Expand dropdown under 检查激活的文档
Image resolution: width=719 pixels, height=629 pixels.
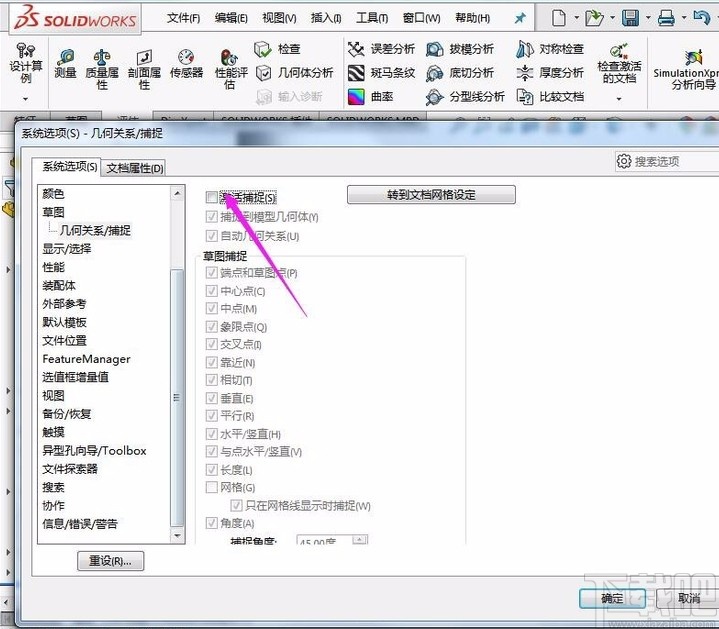tap(619, 99)
